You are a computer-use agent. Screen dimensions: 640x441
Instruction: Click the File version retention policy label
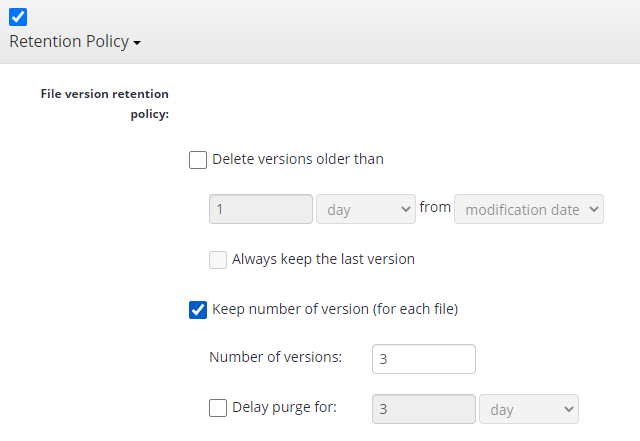tap(105, 104)
